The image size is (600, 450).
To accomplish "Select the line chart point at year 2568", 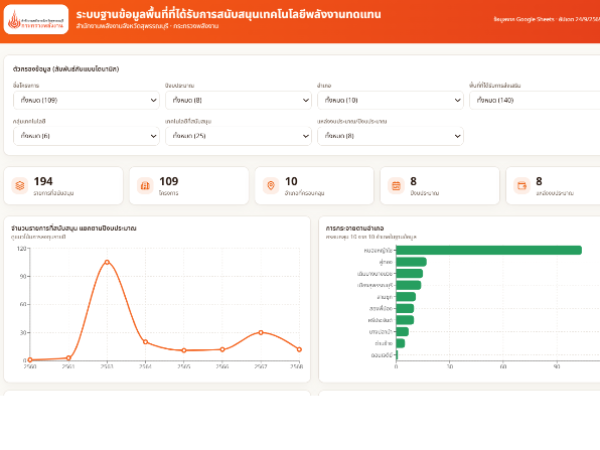I will coord(299,349).
